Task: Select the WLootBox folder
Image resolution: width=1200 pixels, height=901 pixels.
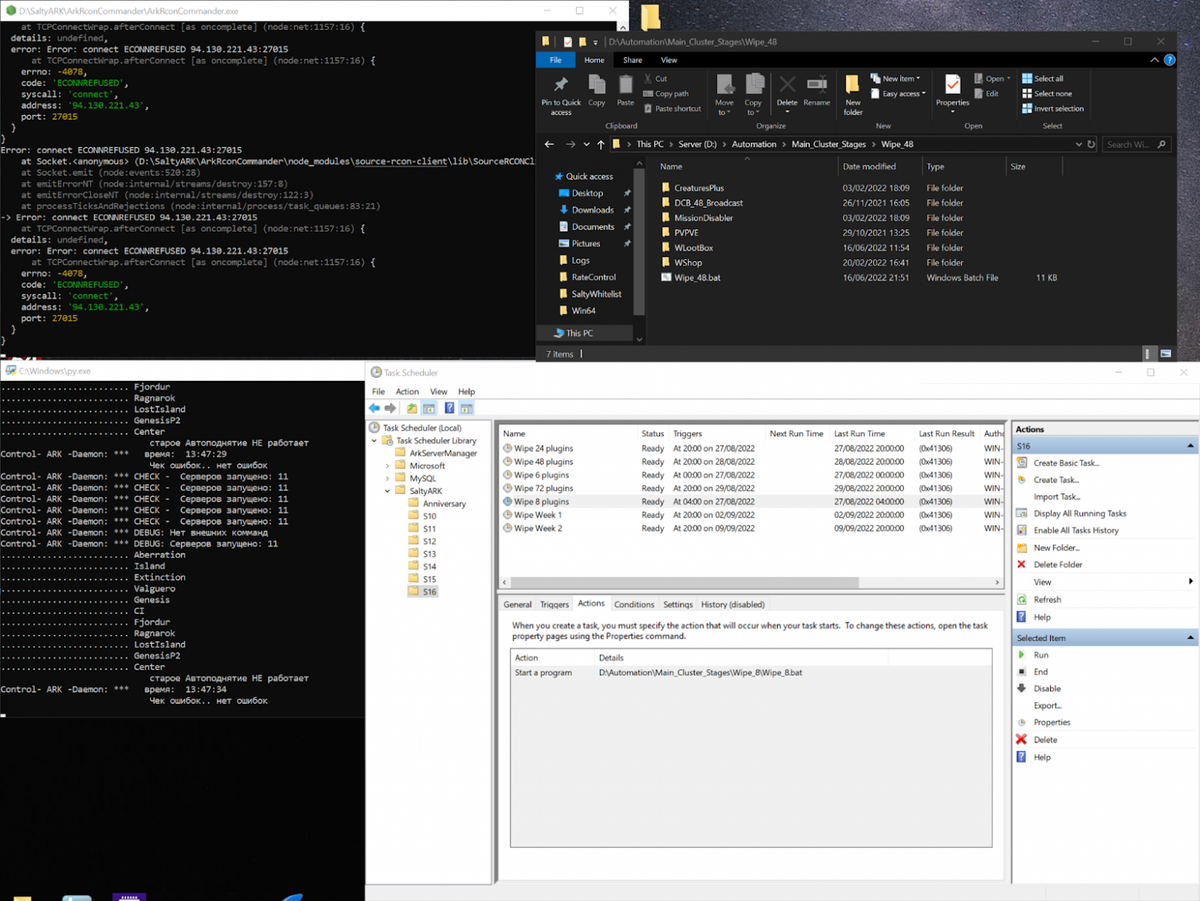Action: [693, 247]
